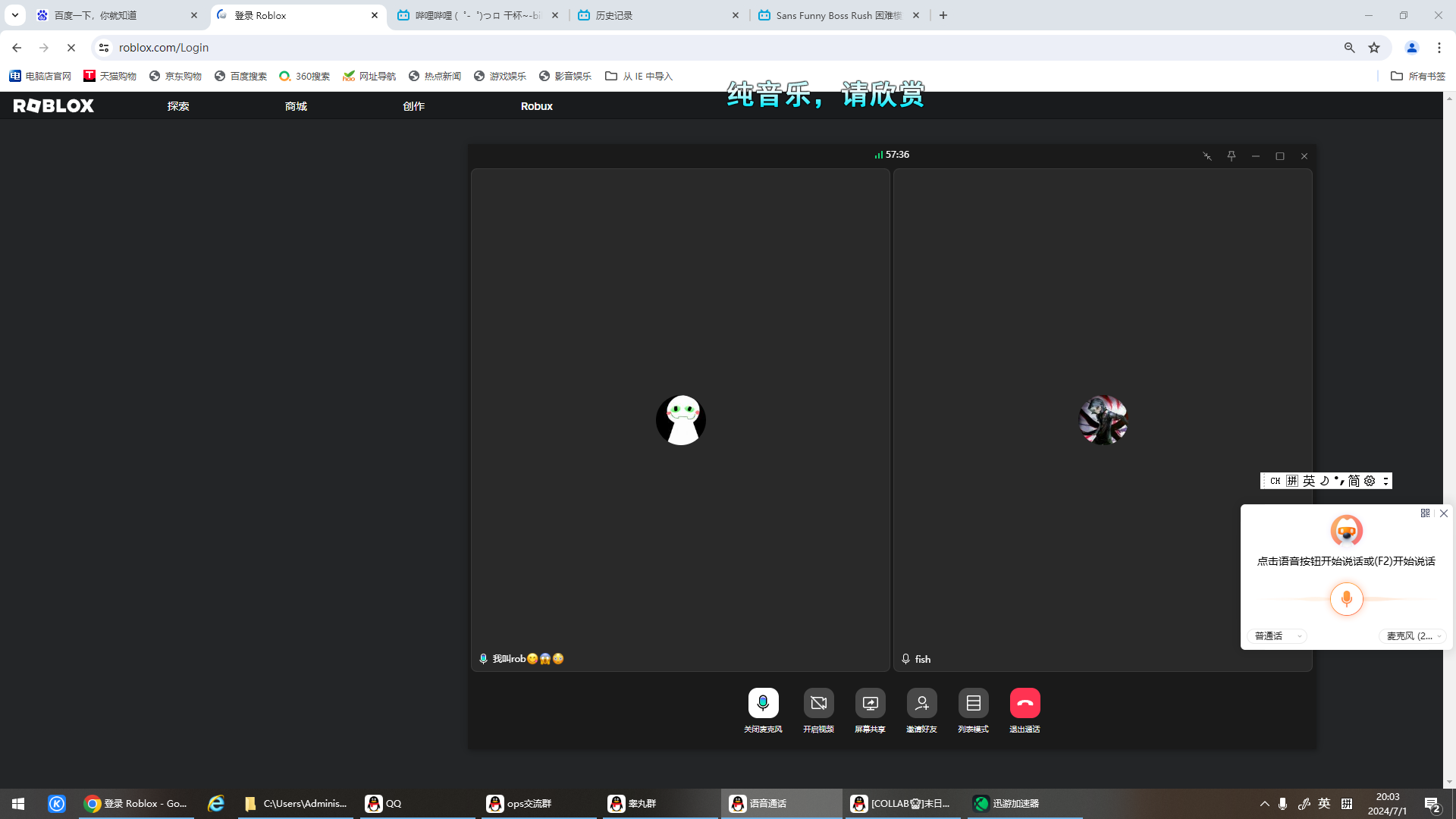
Task: Open 创作 in Roblox nav
Action: click(x=413, y=106)
